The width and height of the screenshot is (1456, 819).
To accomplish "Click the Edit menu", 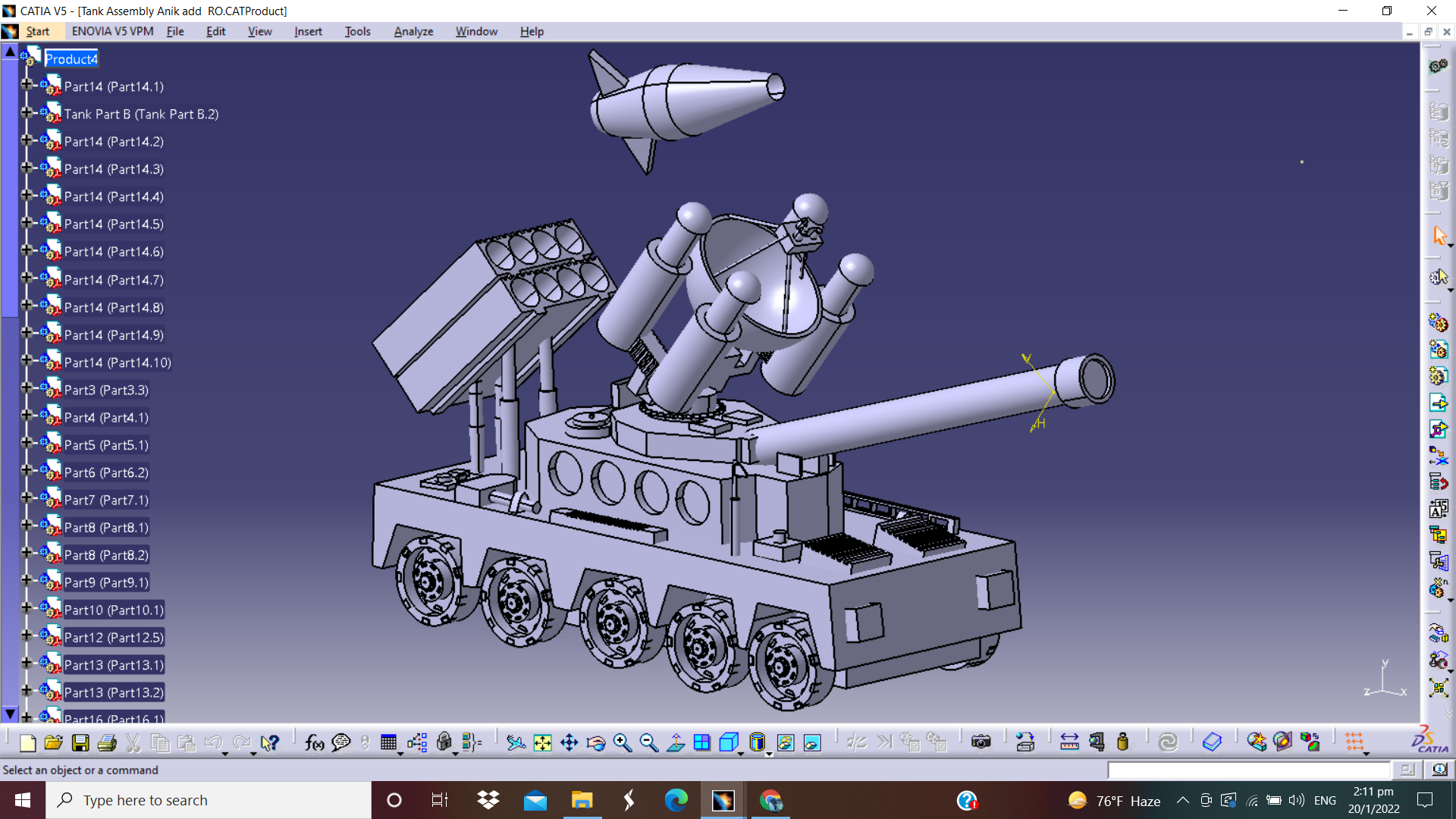I will (x=216, y=31).
